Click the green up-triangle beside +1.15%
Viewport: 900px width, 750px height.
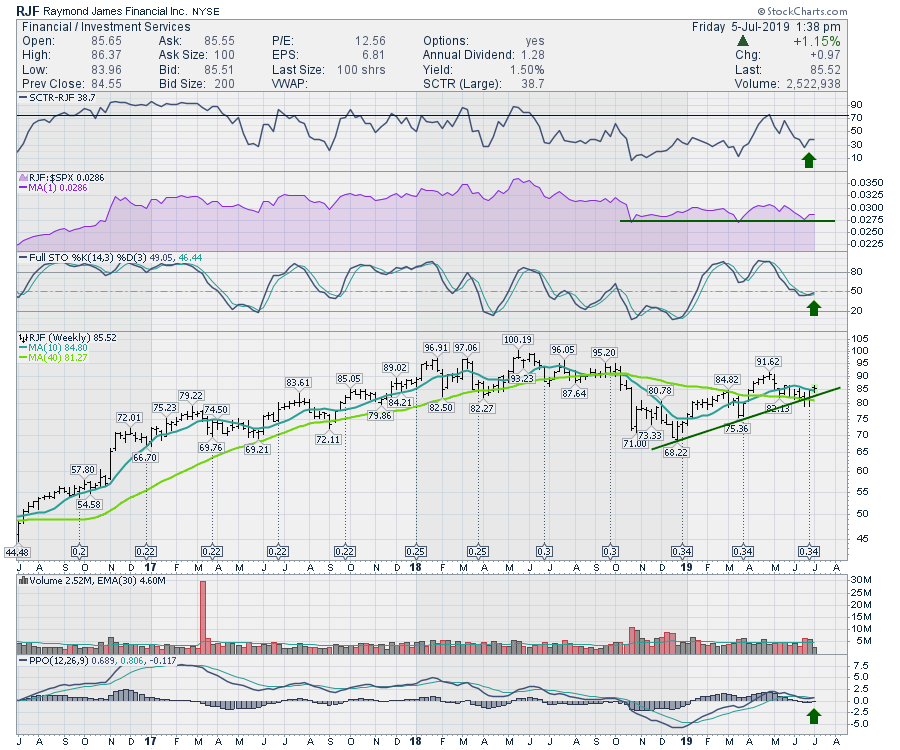pyautogui.click(x=743, y=41)
